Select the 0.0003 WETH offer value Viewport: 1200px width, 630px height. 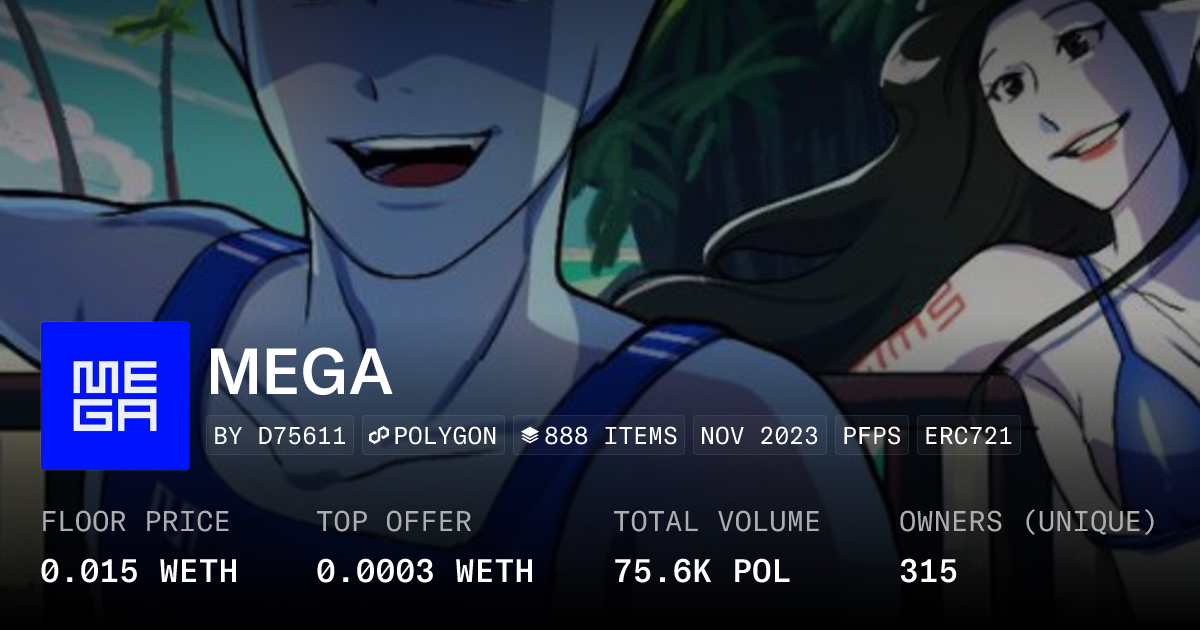click(x=425, y=571)
